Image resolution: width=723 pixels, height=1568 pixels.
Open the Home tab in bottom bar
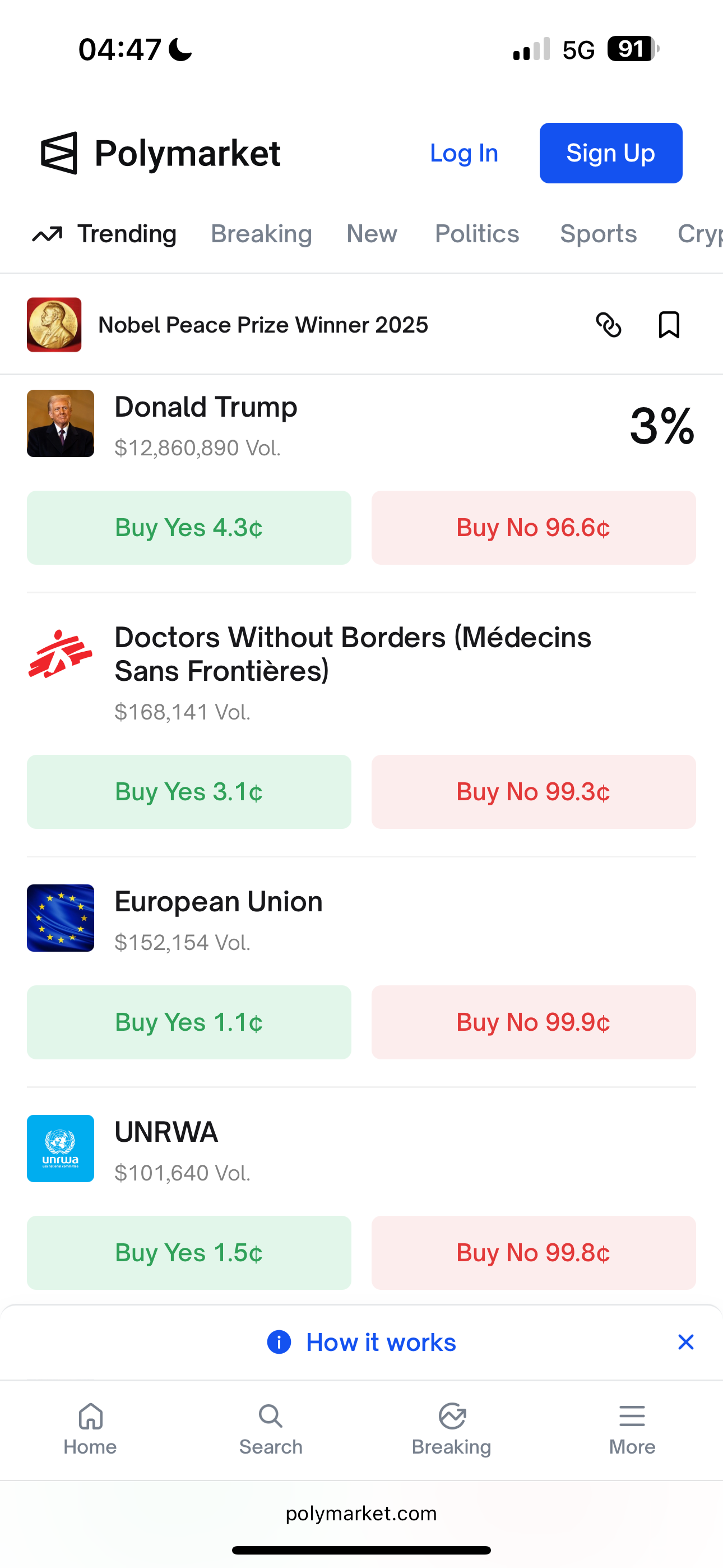click(x=90, y=1428)
